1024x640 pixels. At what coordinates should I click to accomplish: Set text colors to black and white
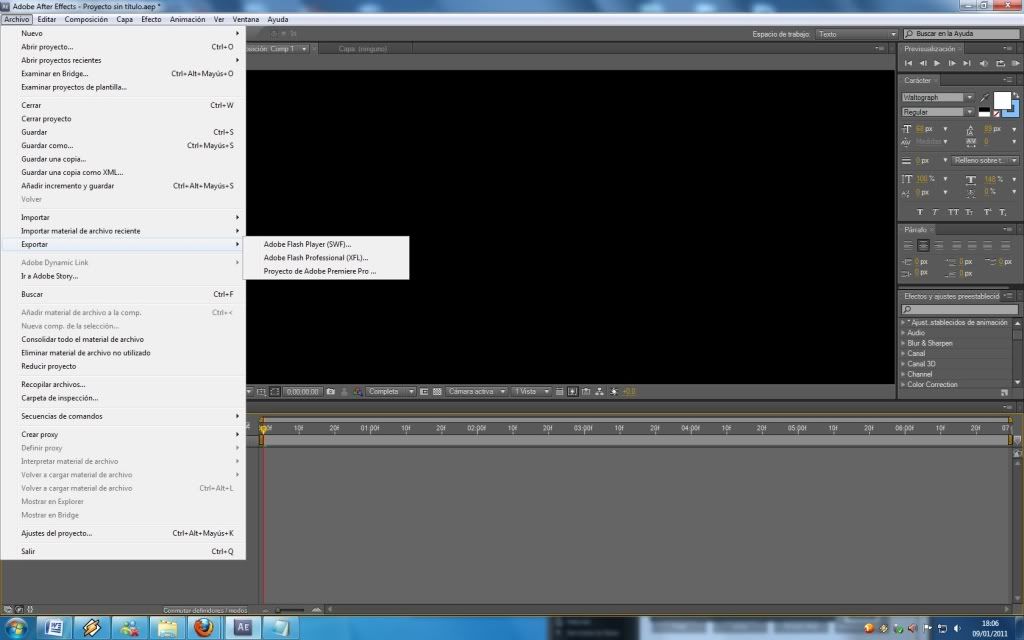[x=984, y=112]
